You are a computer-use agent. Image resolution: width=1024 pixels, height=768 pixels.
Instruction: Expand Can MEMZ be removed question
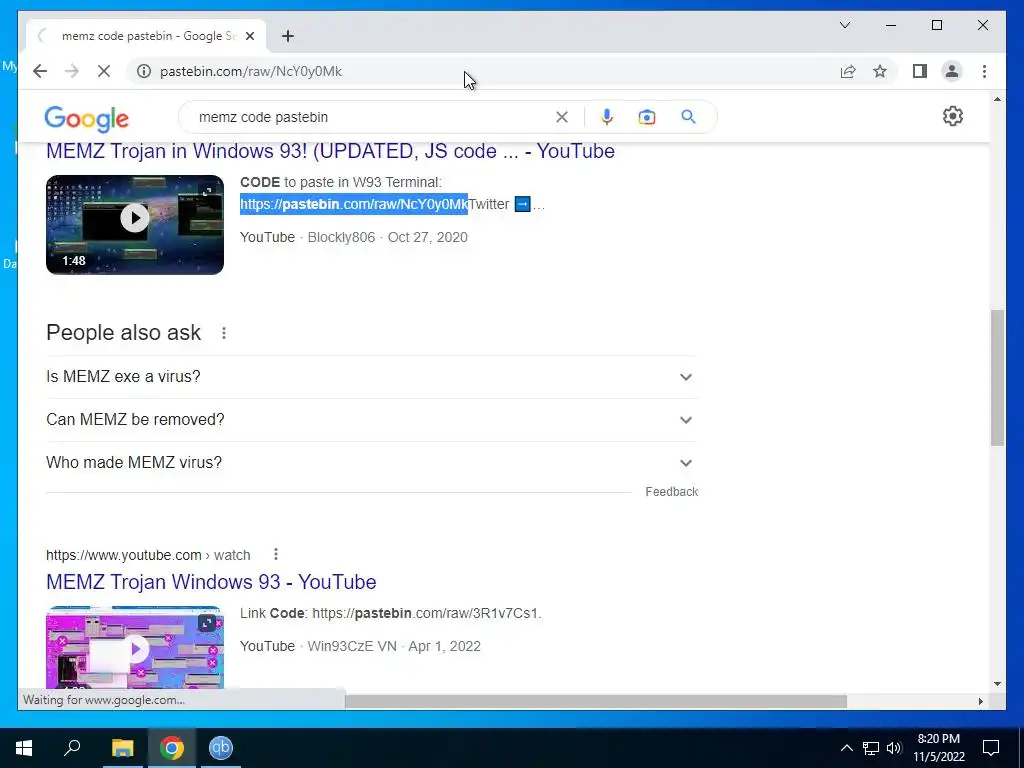[x=372, y=420]
